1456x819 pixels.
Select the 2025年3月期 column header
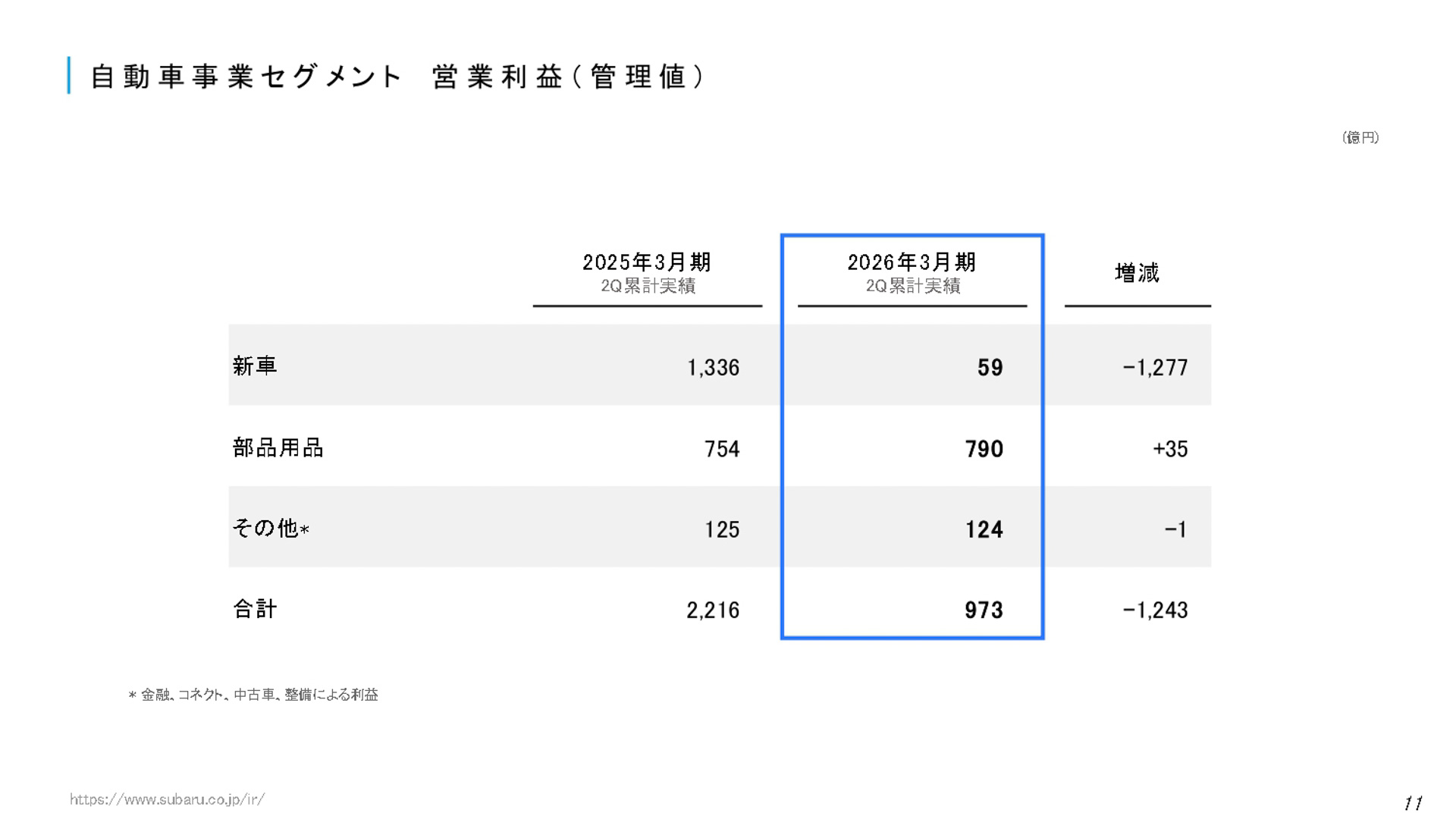point(647,262)
